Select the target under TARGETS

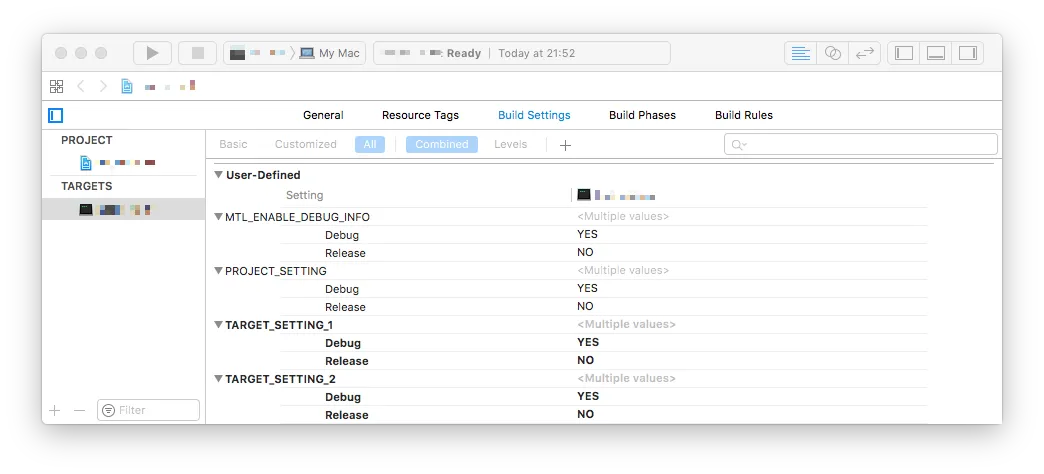pos(123,210)
